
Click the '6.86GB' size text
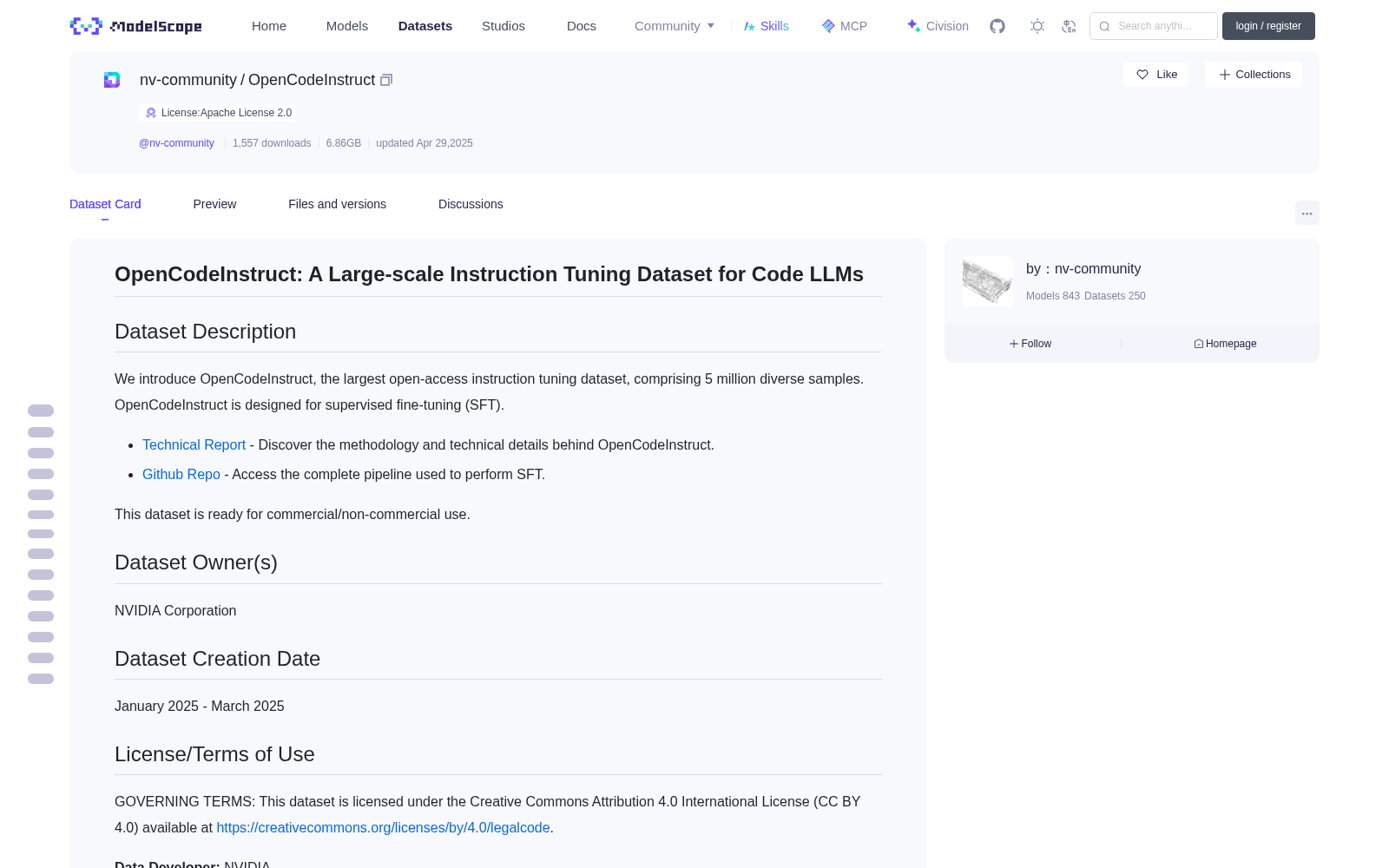click(344, 143)
